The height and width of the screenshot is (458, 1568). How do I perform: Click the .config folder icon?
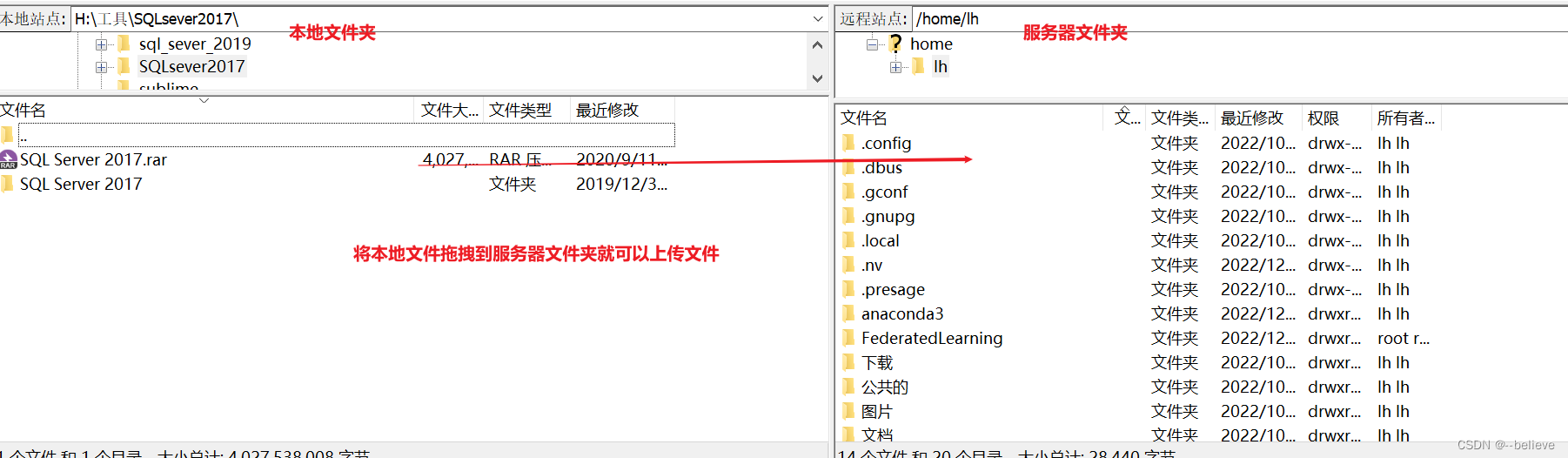(x=848, y=143)
